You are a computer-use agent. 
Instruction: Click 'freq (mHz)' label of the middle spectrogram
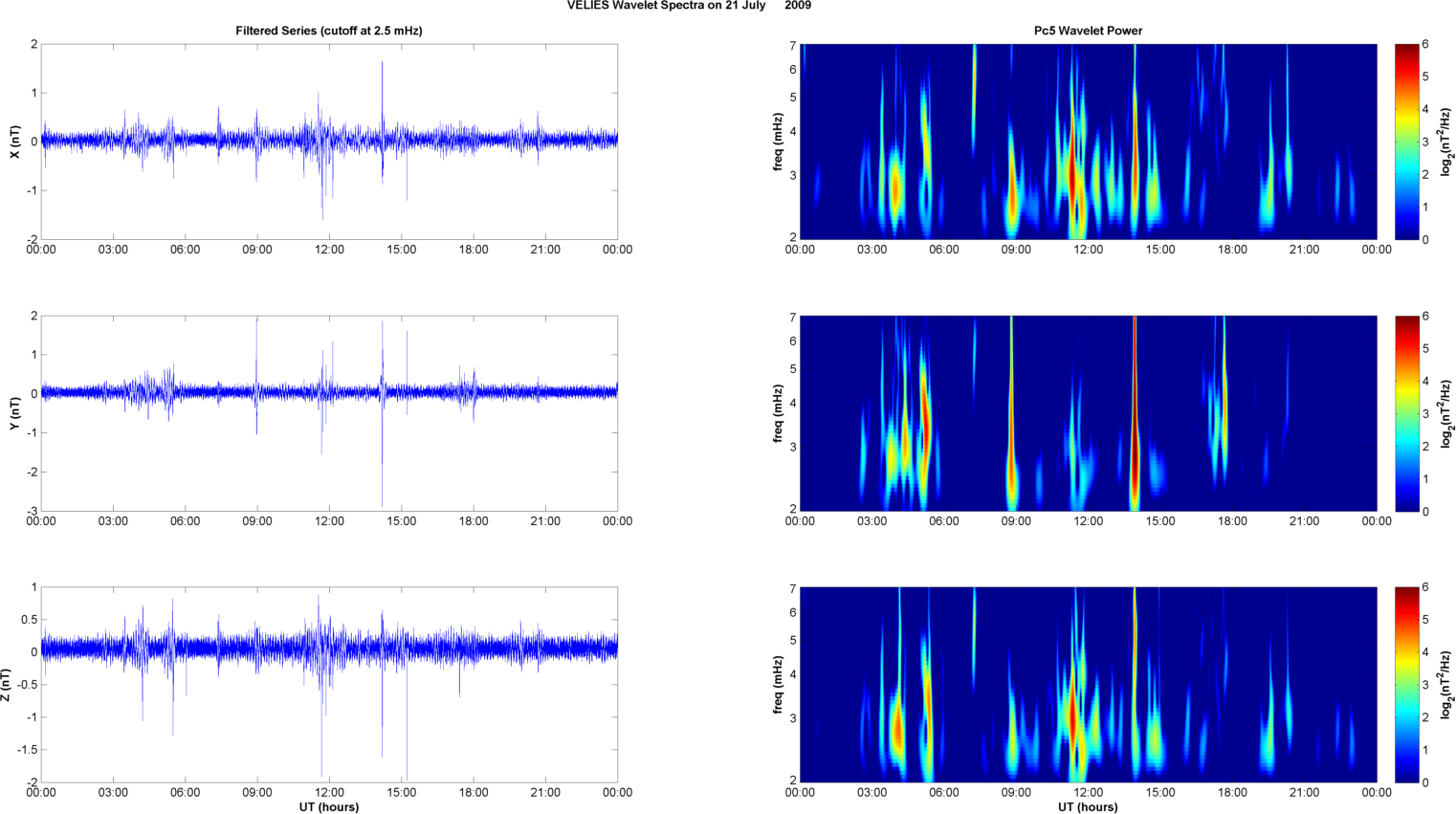click(x=779, y=413)
